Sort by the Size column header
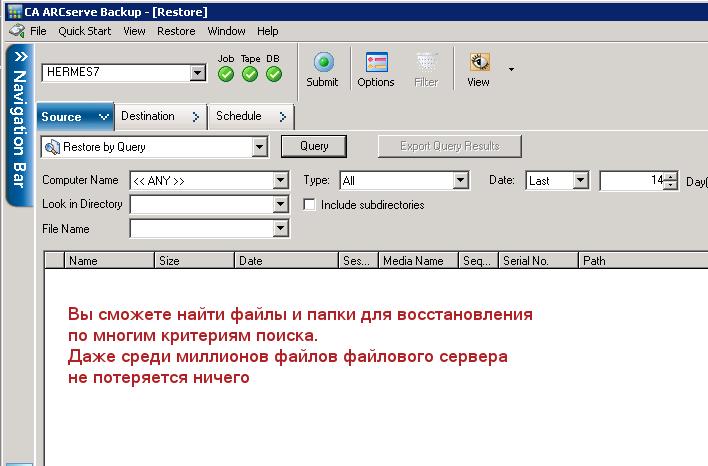 click(x=195, y=261)
